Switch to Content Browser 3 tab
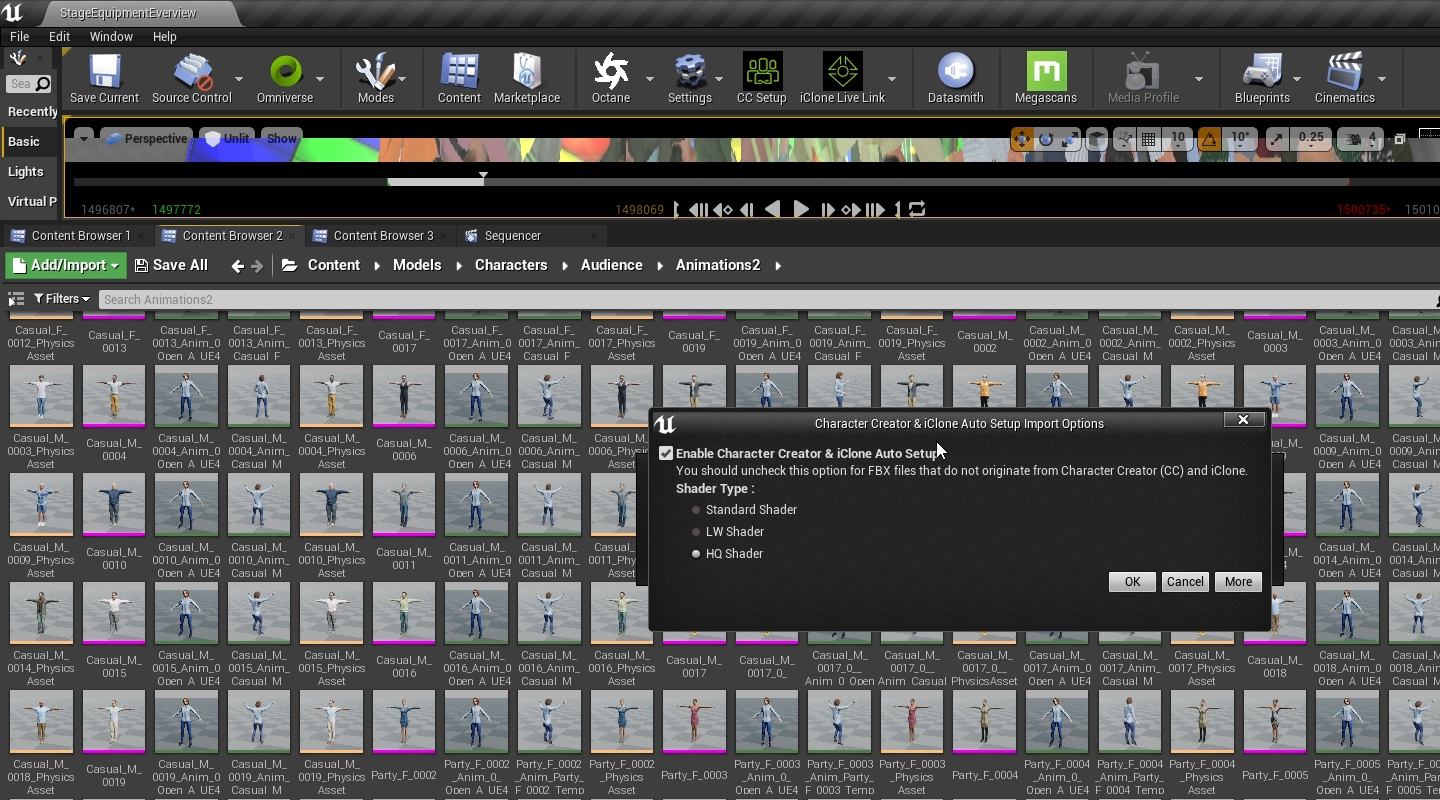Viewport: 1440px width, 800px height. click(383, 236)
